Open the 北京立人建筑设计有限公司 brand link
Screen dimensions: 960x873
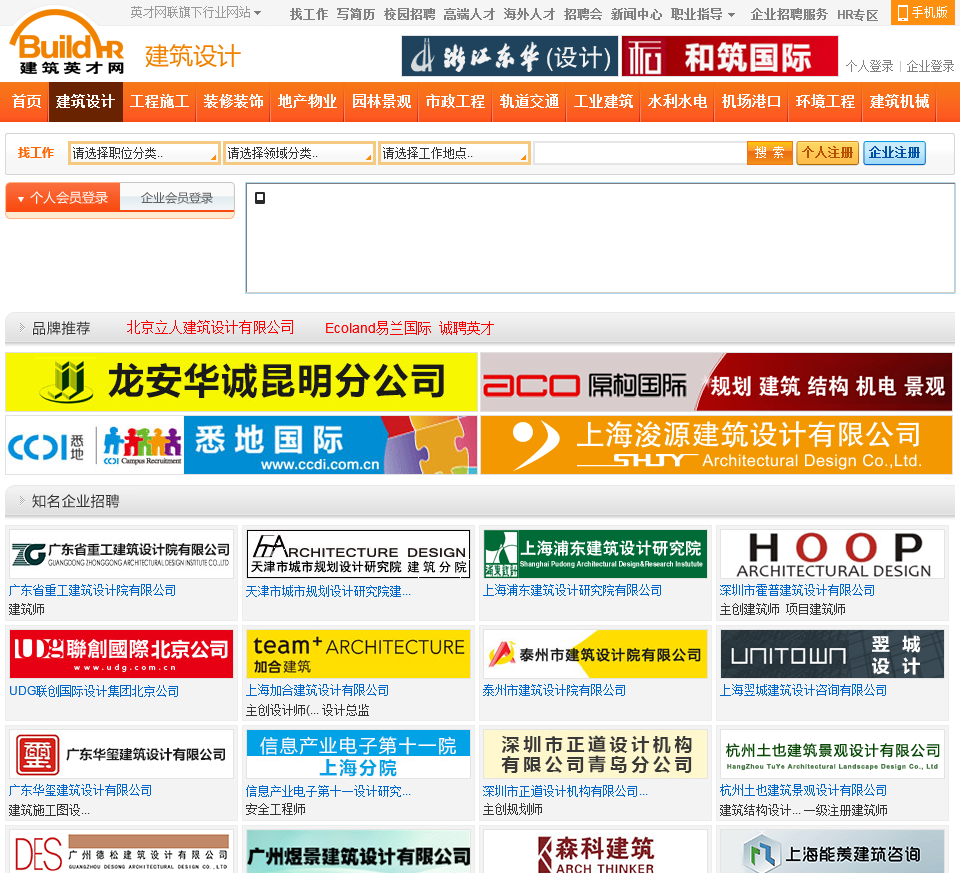210,328
